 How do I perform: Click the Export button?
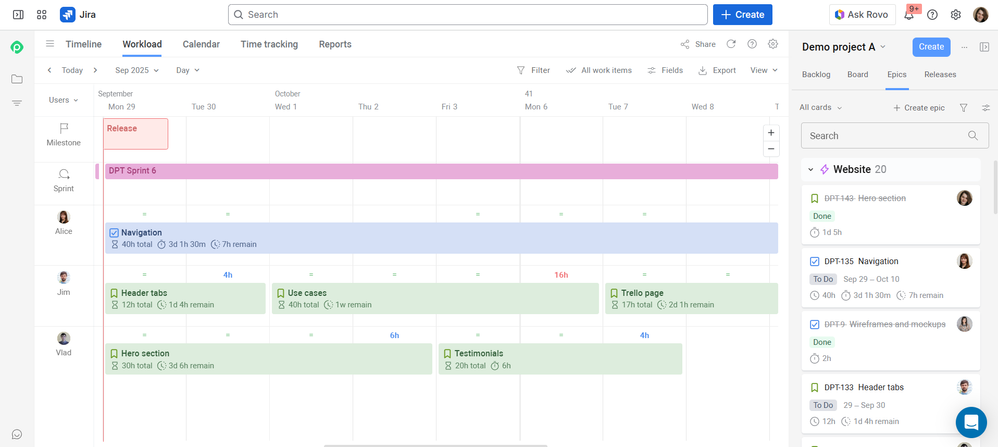(x=717, y=71)
